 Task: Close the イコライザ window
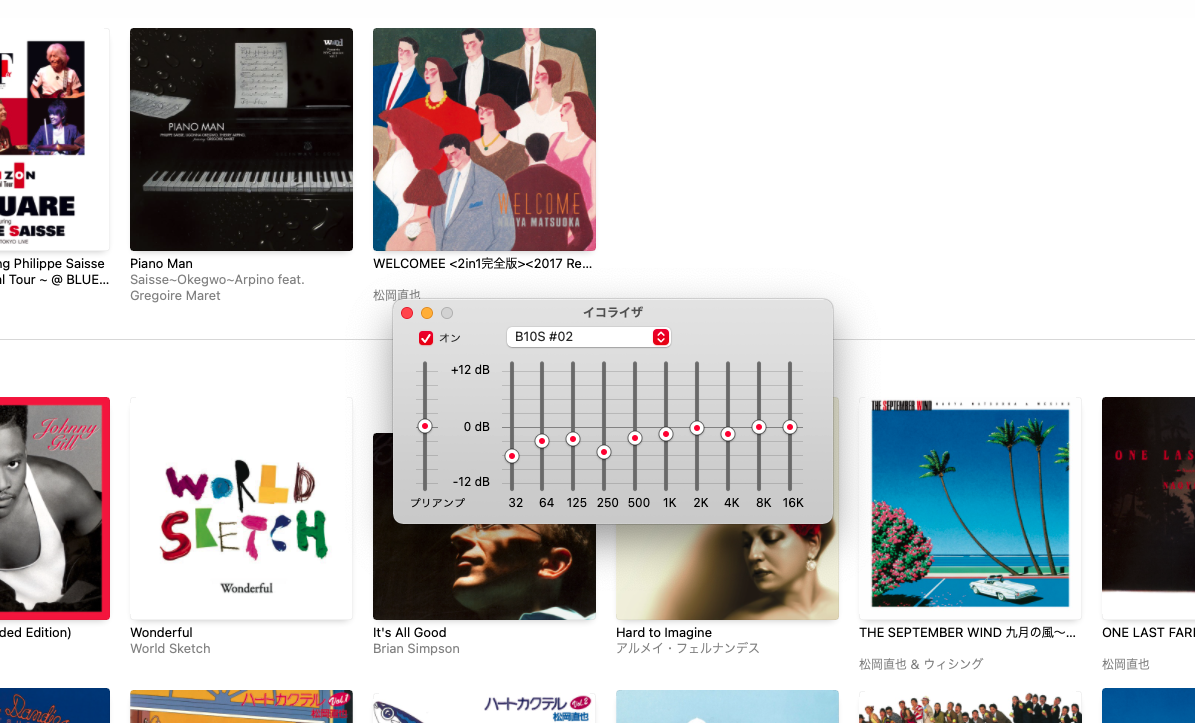407,313
